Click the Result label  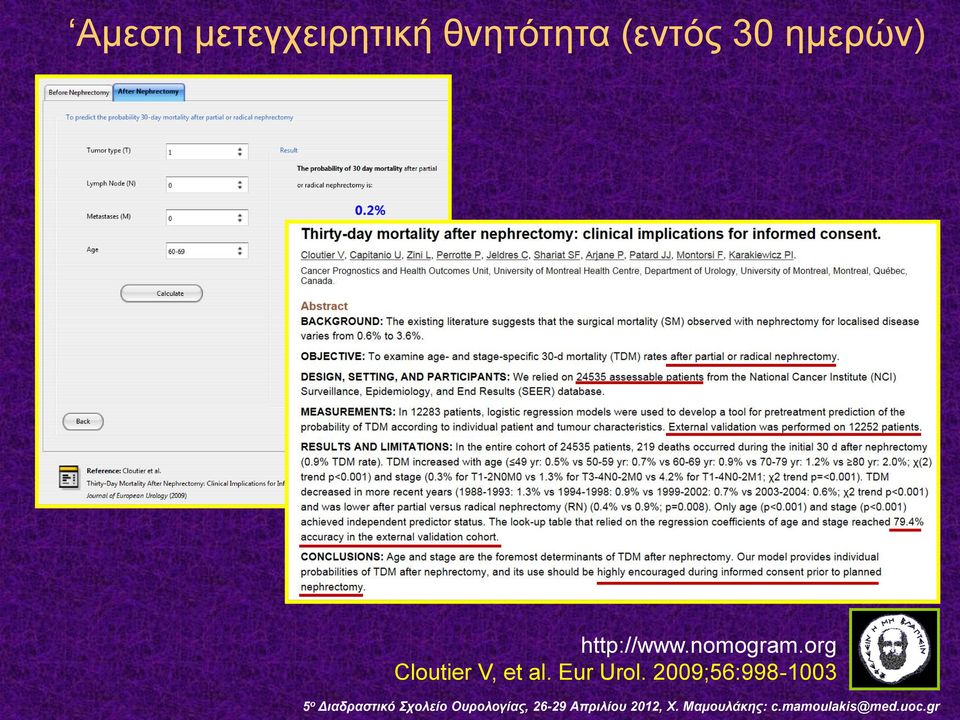point(288,150)
